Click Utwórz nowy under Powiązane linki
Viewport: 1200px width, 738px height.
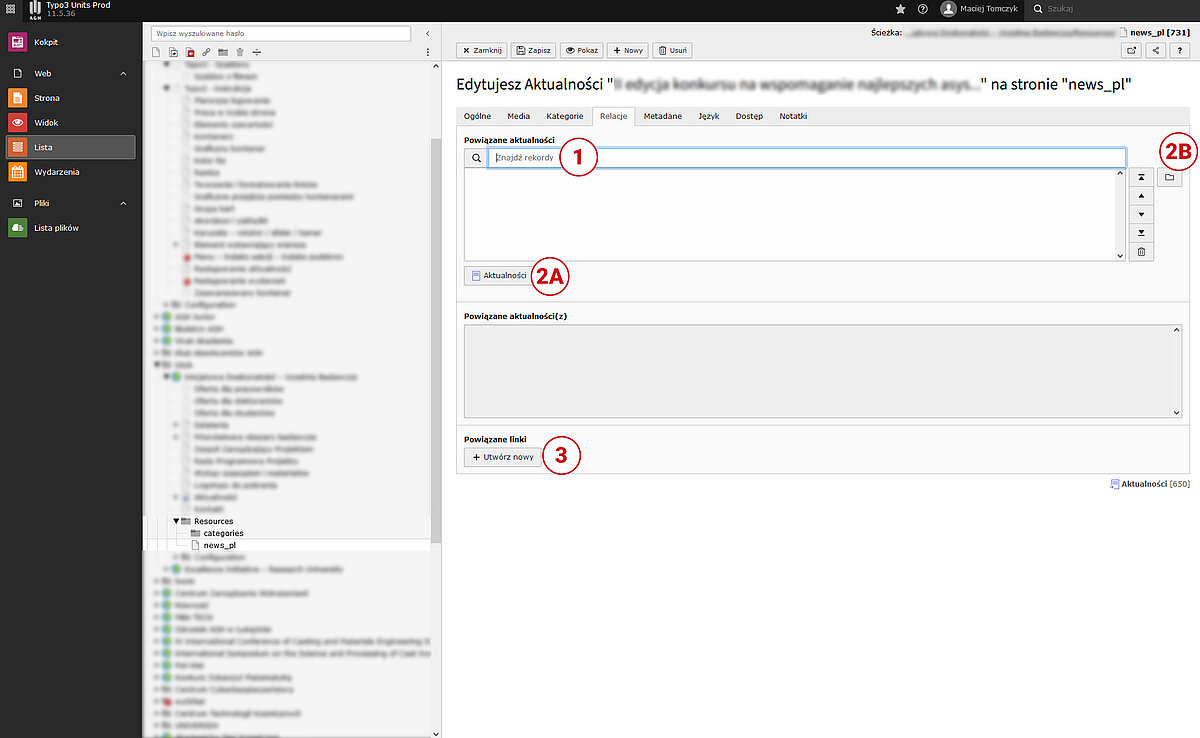503,457
